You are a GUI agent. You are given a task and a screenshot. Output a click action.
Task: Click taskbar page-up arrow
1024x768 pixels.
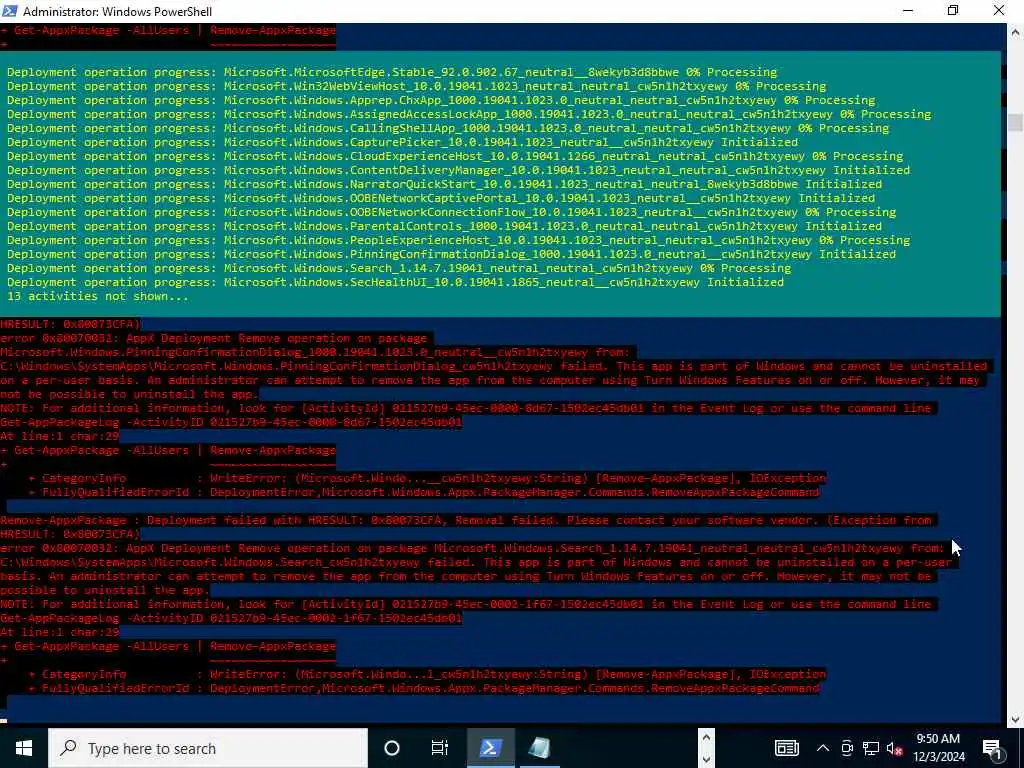click(x=706, y=738)
